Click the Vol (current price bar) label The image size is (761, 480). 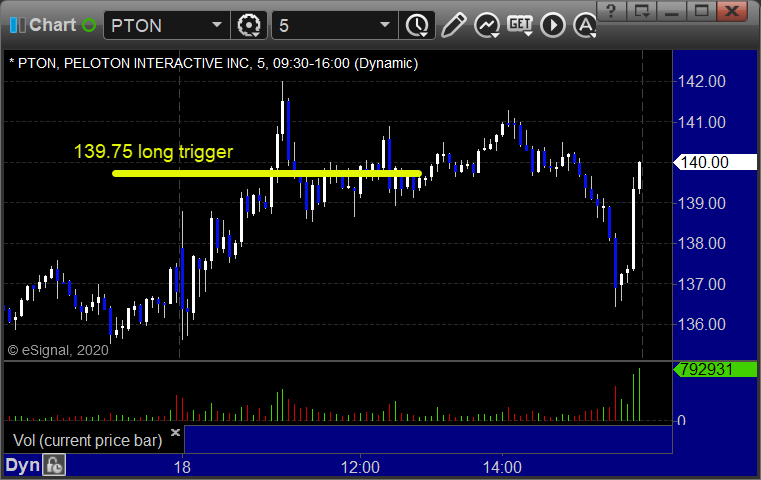87,440
